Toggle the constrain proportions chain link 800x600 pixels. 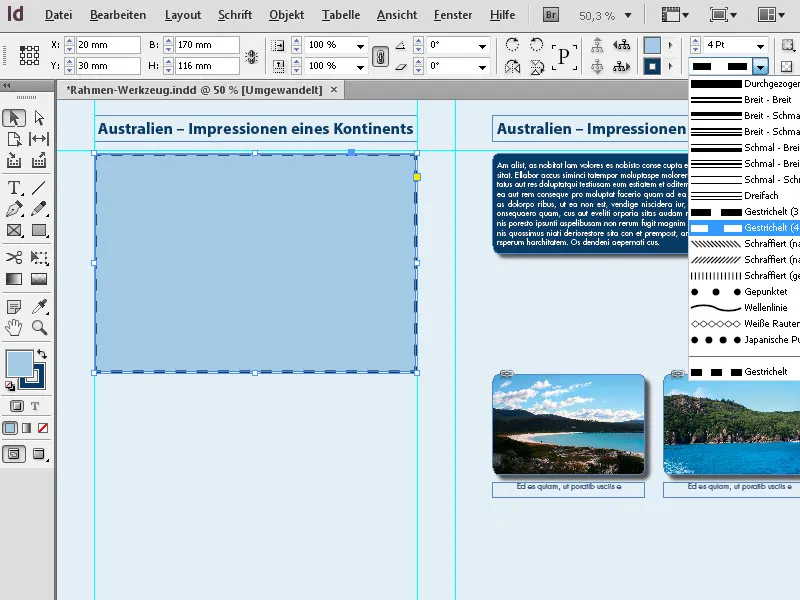pyautogui.click(x=380, y=55)
